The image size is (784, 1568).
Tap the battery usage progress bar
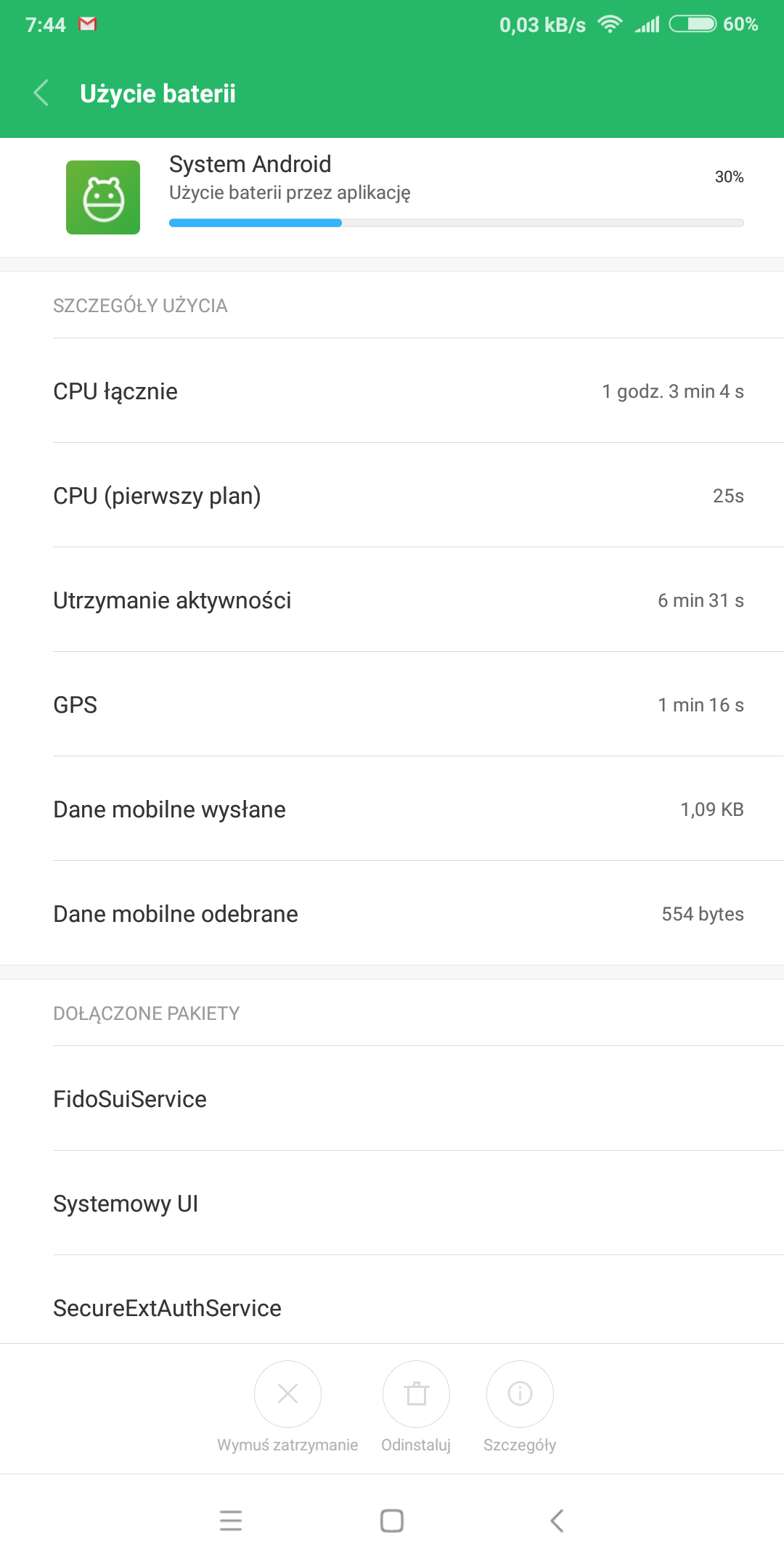coord(456,223)
